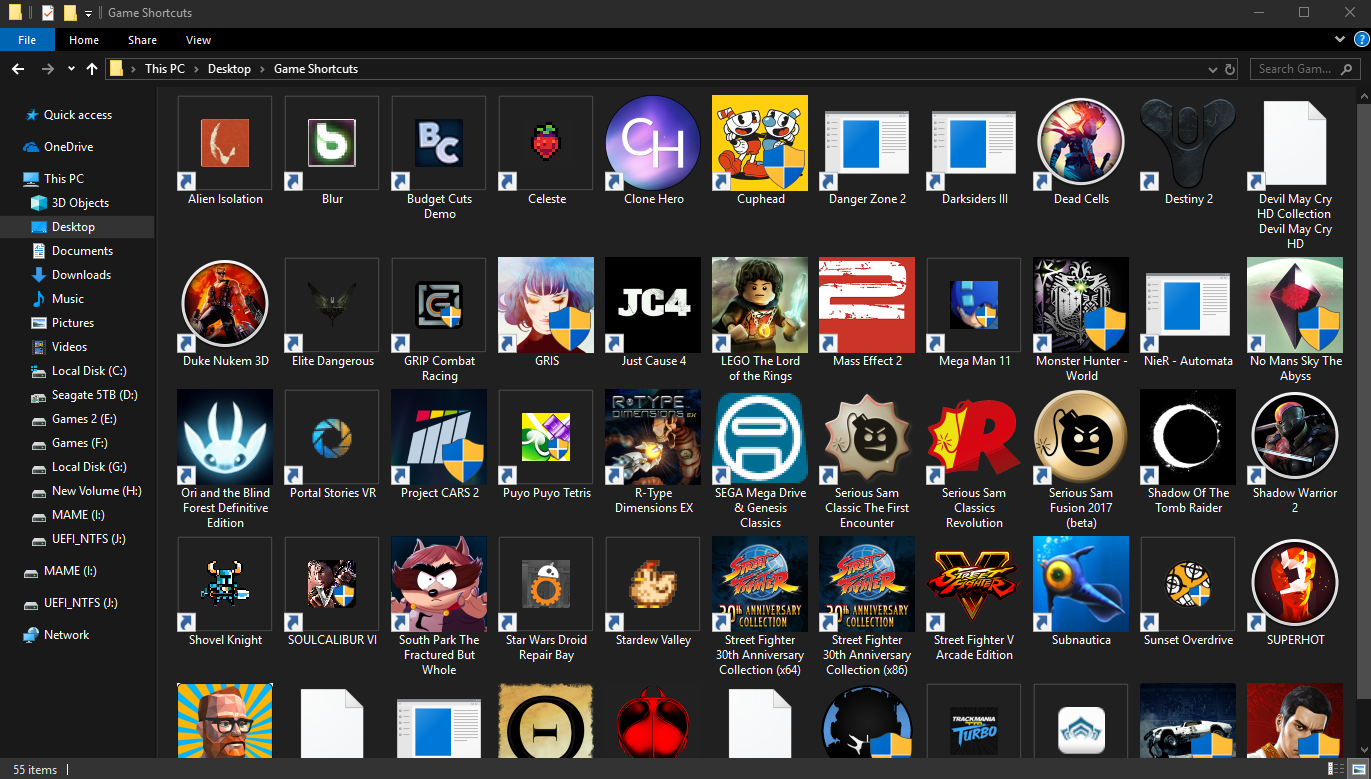The image size is (1371, 779).
Task: Click This PC in the address bar
Action: pyautogui.click(x=165, y=69)
